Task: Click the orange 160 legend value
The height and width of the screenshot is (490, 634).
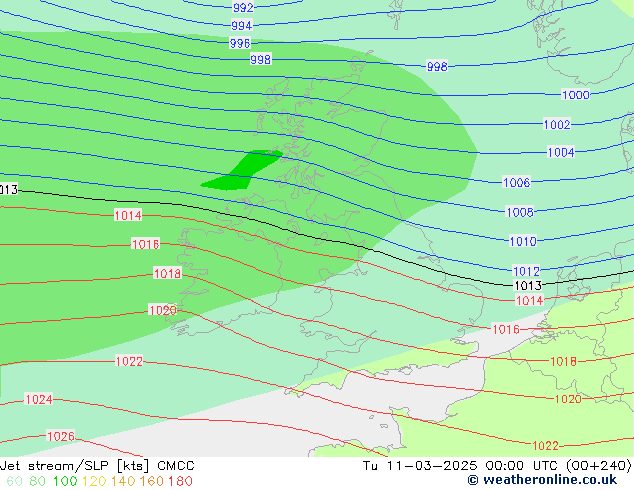Action: (152, 481)
